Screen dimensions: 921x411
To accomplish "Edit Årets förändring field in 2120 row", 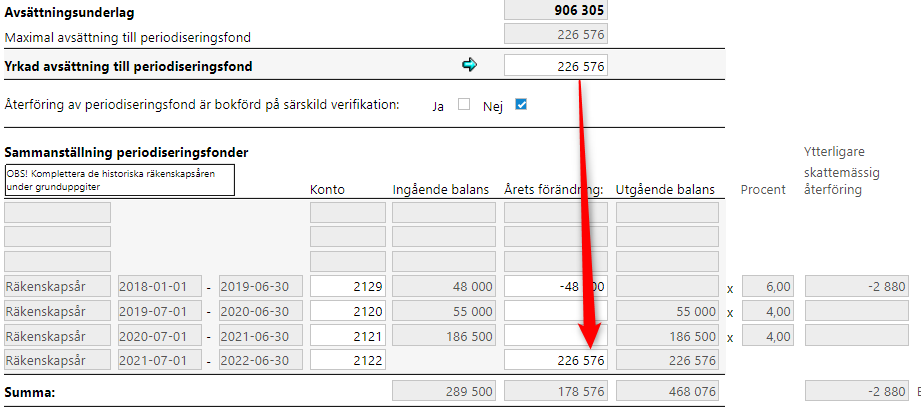I will coord(555,311).
